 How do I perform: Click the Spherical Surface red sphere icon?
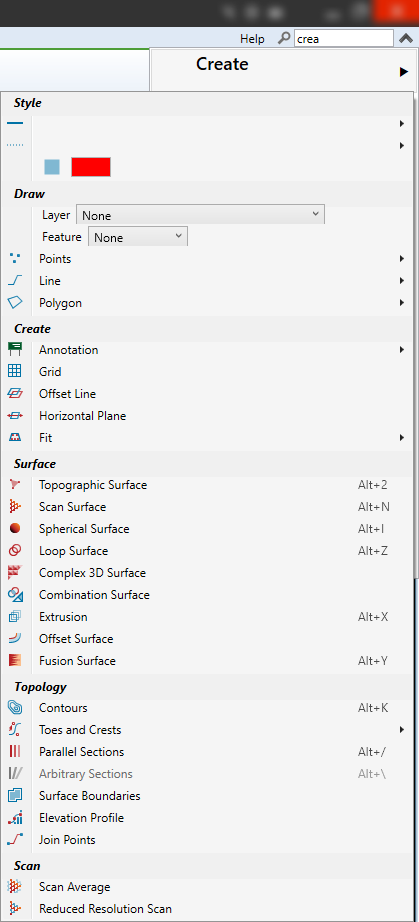click(15, 529)
